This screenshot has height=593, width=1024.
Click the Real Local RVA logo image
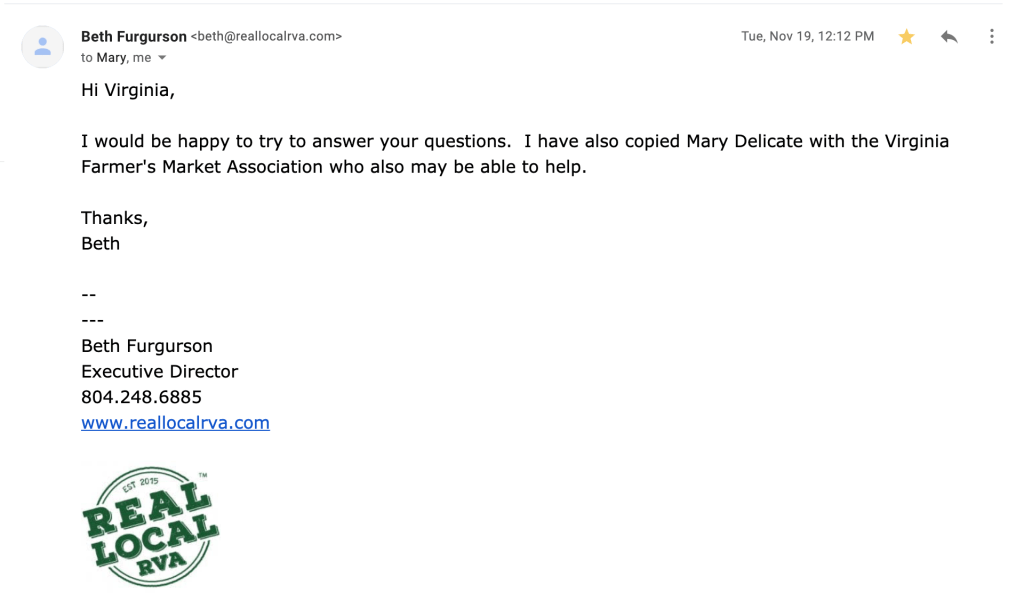coord(150,526)
